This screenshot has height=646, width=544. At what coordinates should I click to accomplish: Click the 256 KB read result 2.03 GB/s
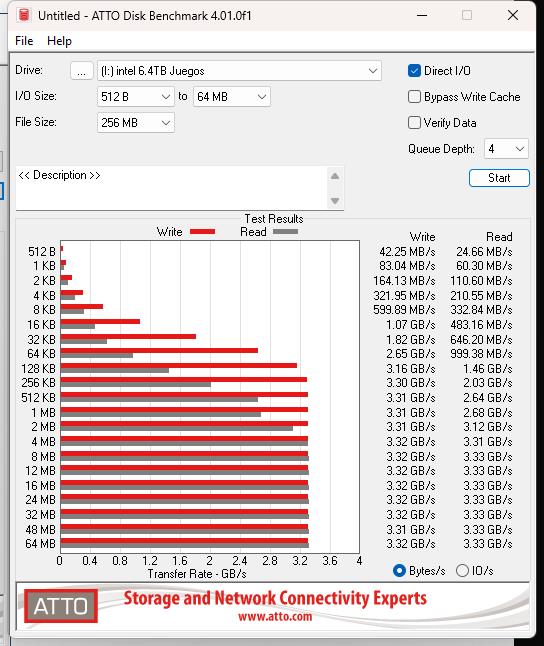488,383
